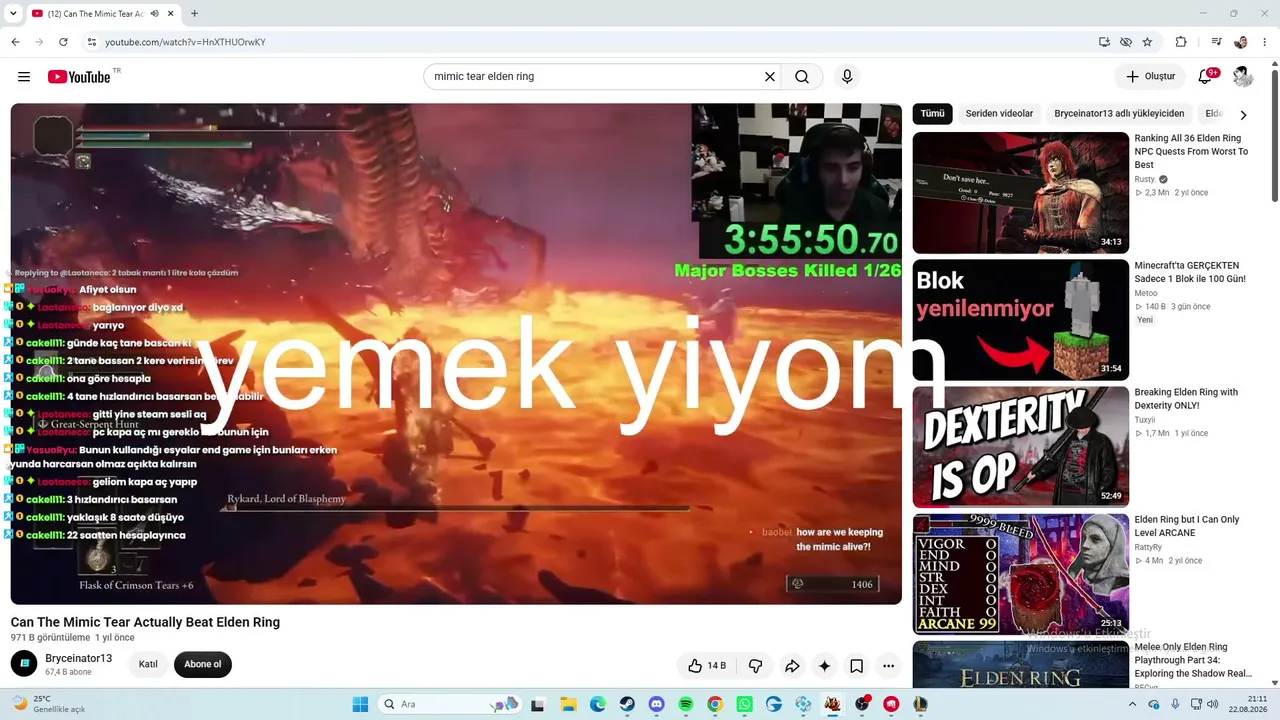Viewport: 1280px width, 720px height.
Task: Open the Chrome profile avatar
Action: click(x=1241, y=42)
